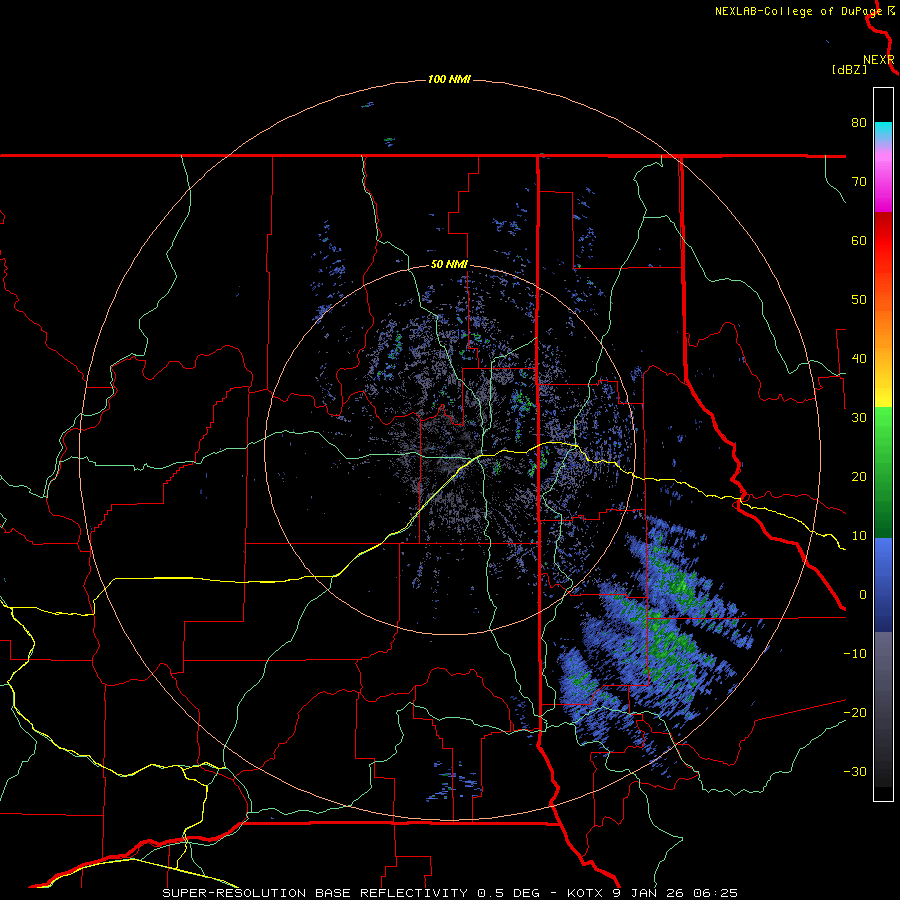Click the 0 value on the dBZ scale
This screenshot has height=900, width=900.
pos(863,595)
